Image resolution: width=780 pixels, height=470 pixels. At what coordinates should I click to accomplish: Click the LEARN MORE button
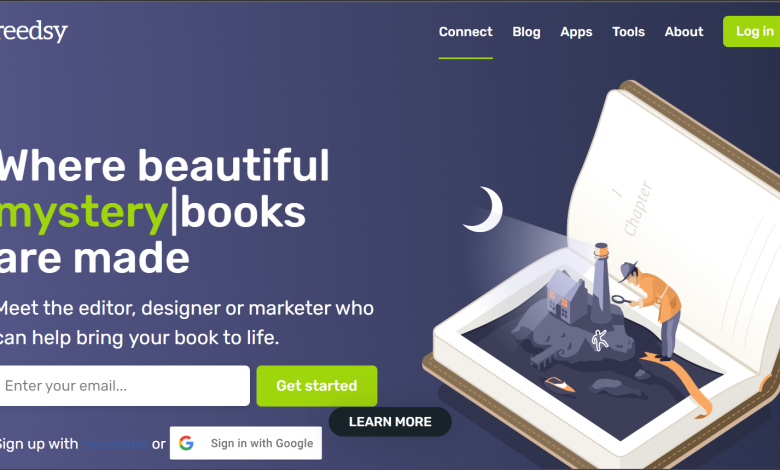(390, 422)
